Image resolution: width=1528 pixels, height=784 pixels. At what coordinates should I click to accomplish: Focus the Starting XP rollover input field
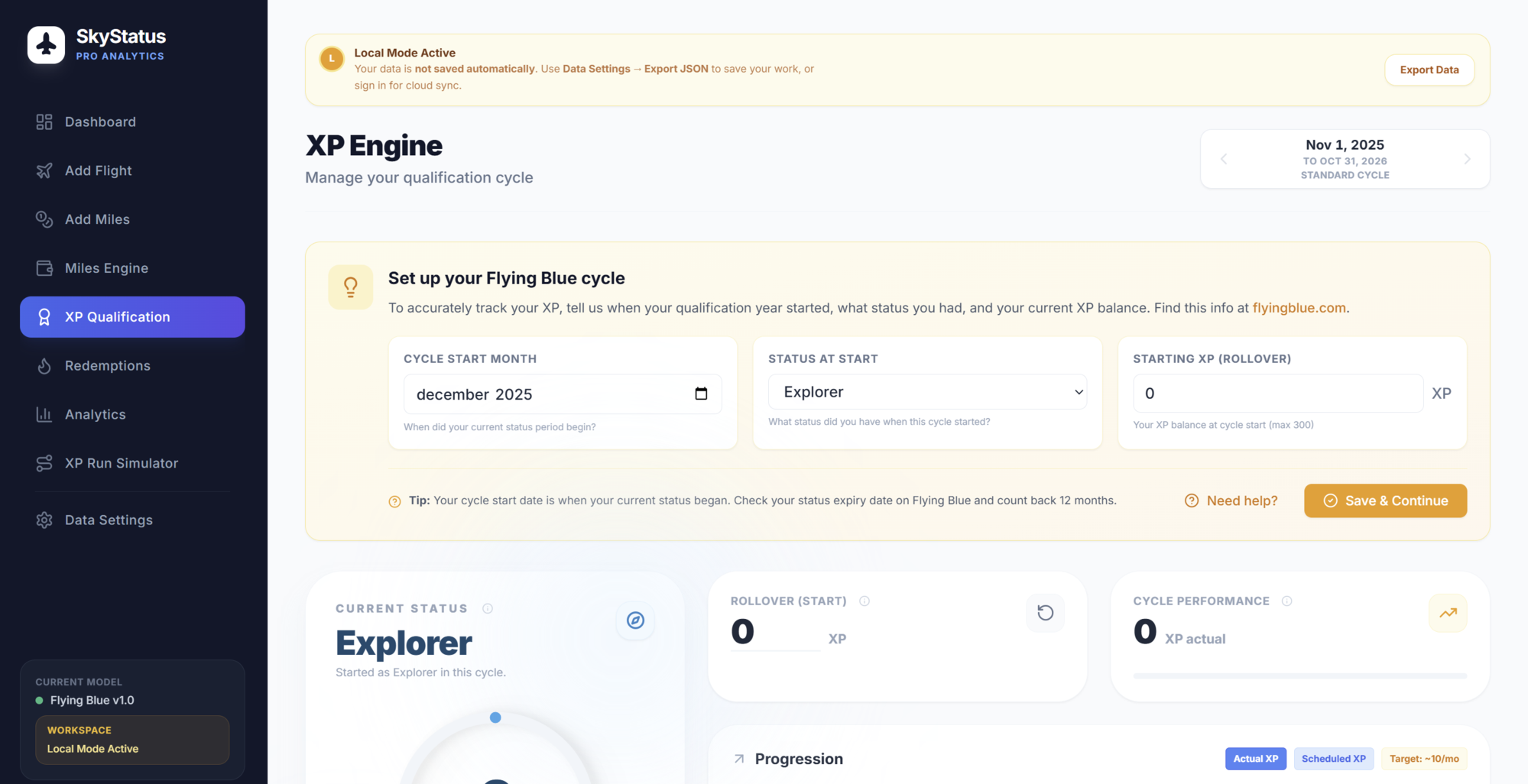coord(1277,394)
